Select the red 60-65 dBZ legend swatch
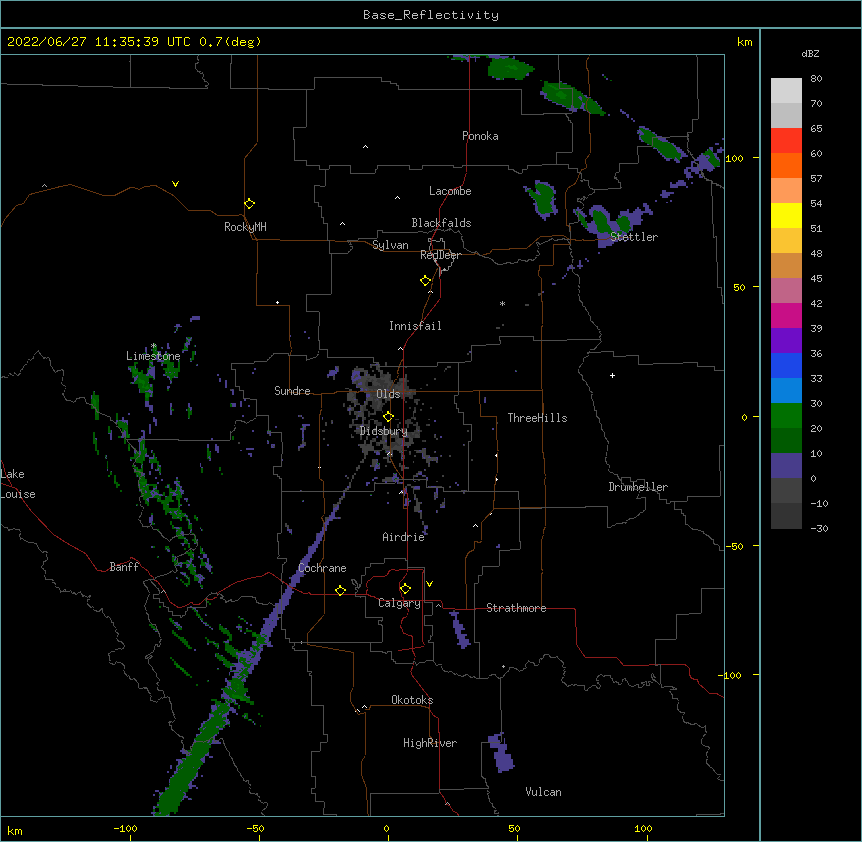Viewport: 862px width, 842px height. coord(786,141)
